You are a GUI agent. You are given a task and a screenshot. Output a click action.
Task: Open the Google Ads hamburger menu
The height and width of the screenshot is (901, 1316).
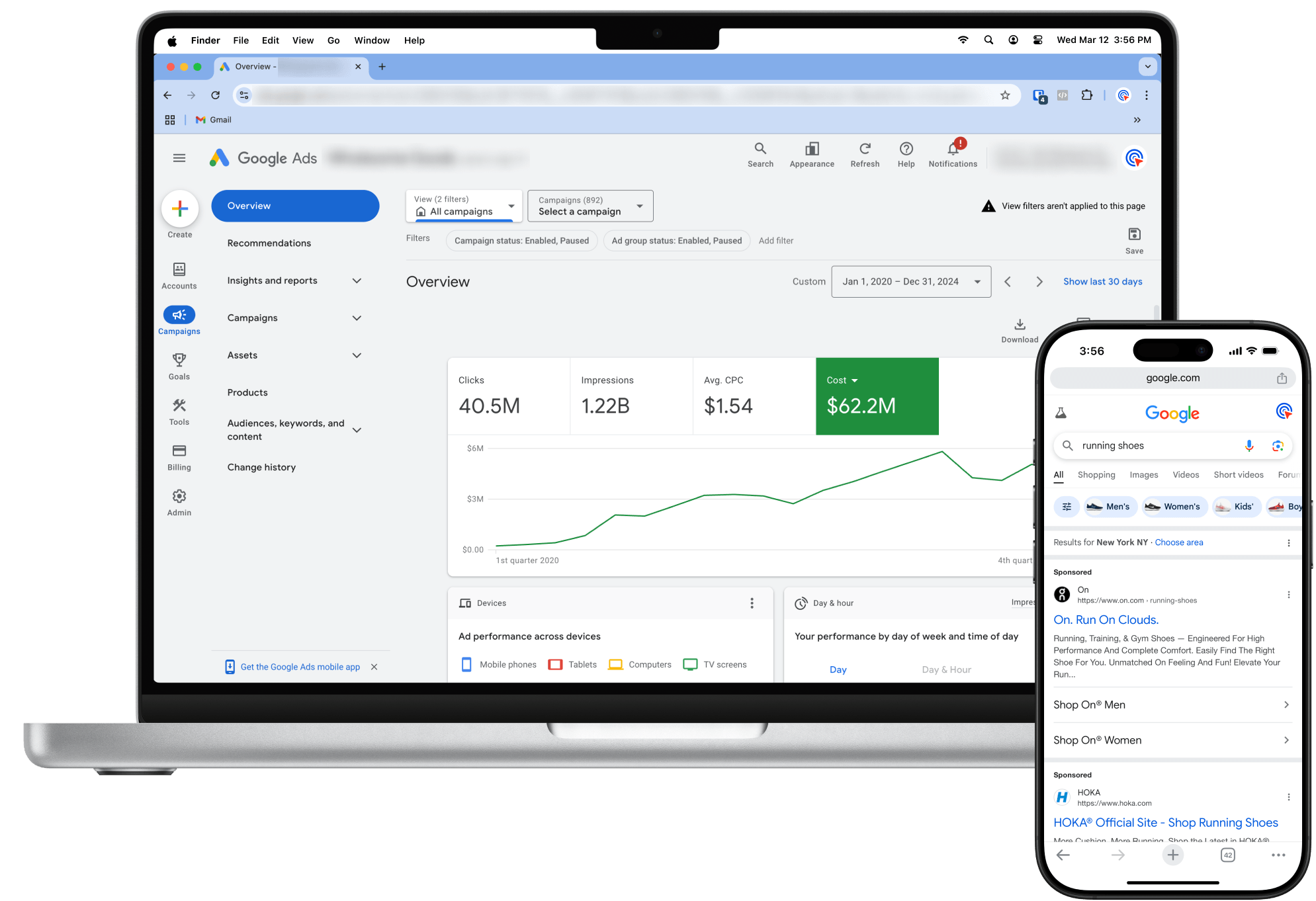click(179, 158)
